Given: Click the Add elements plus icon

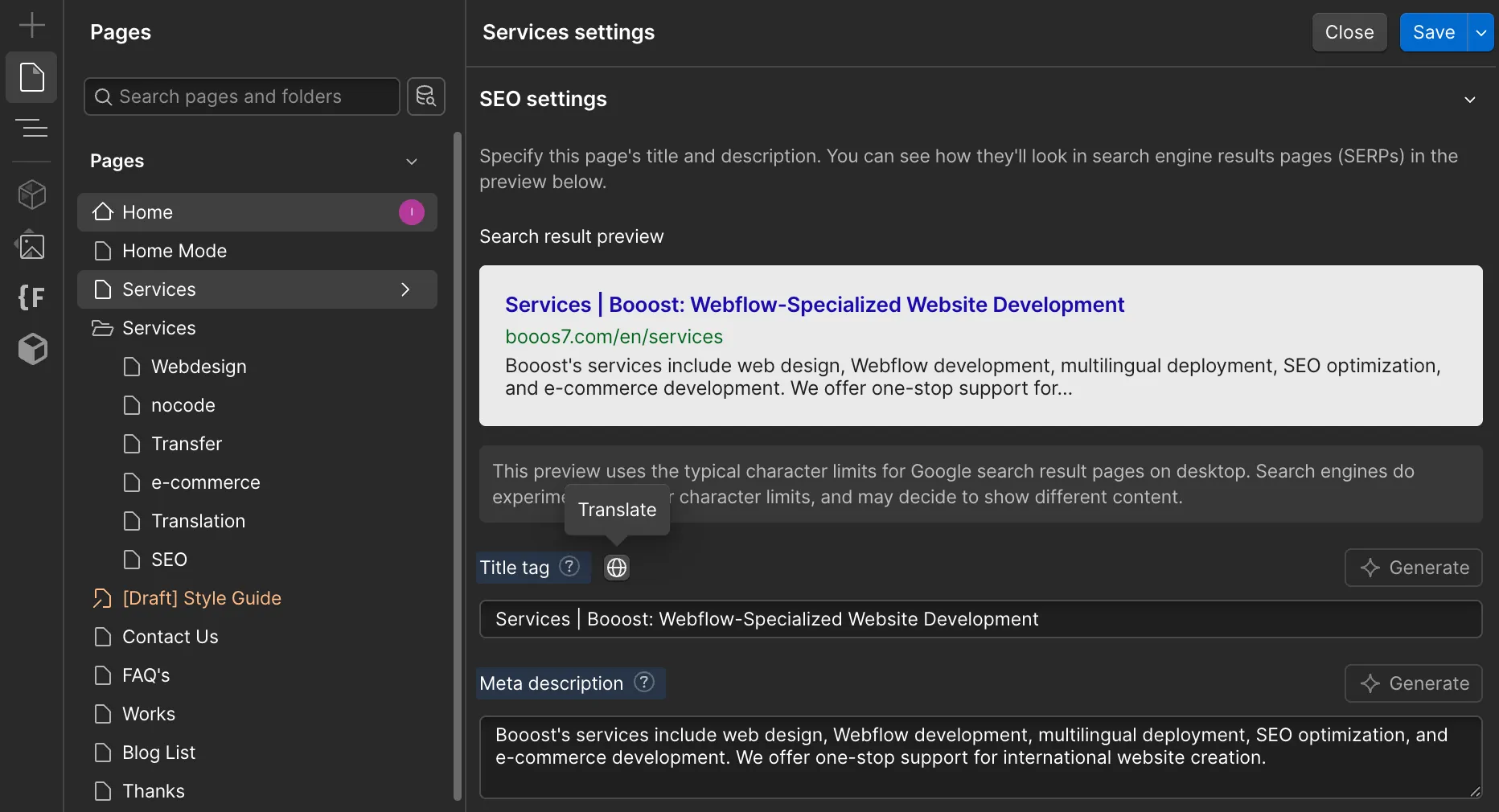Looking at the screenshot, I should 31,25.
